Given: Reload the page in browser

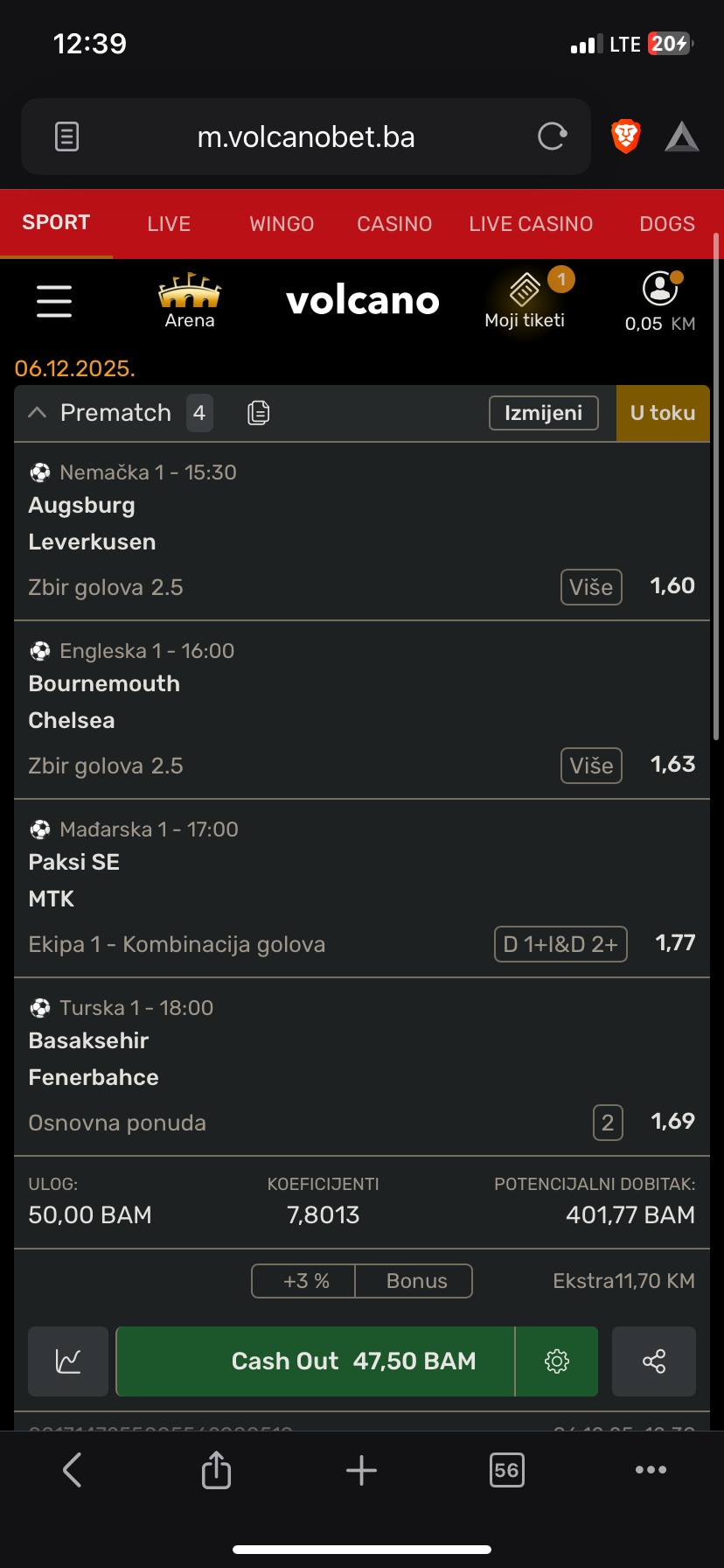Looking at the screenshot, I should point(552,136).
